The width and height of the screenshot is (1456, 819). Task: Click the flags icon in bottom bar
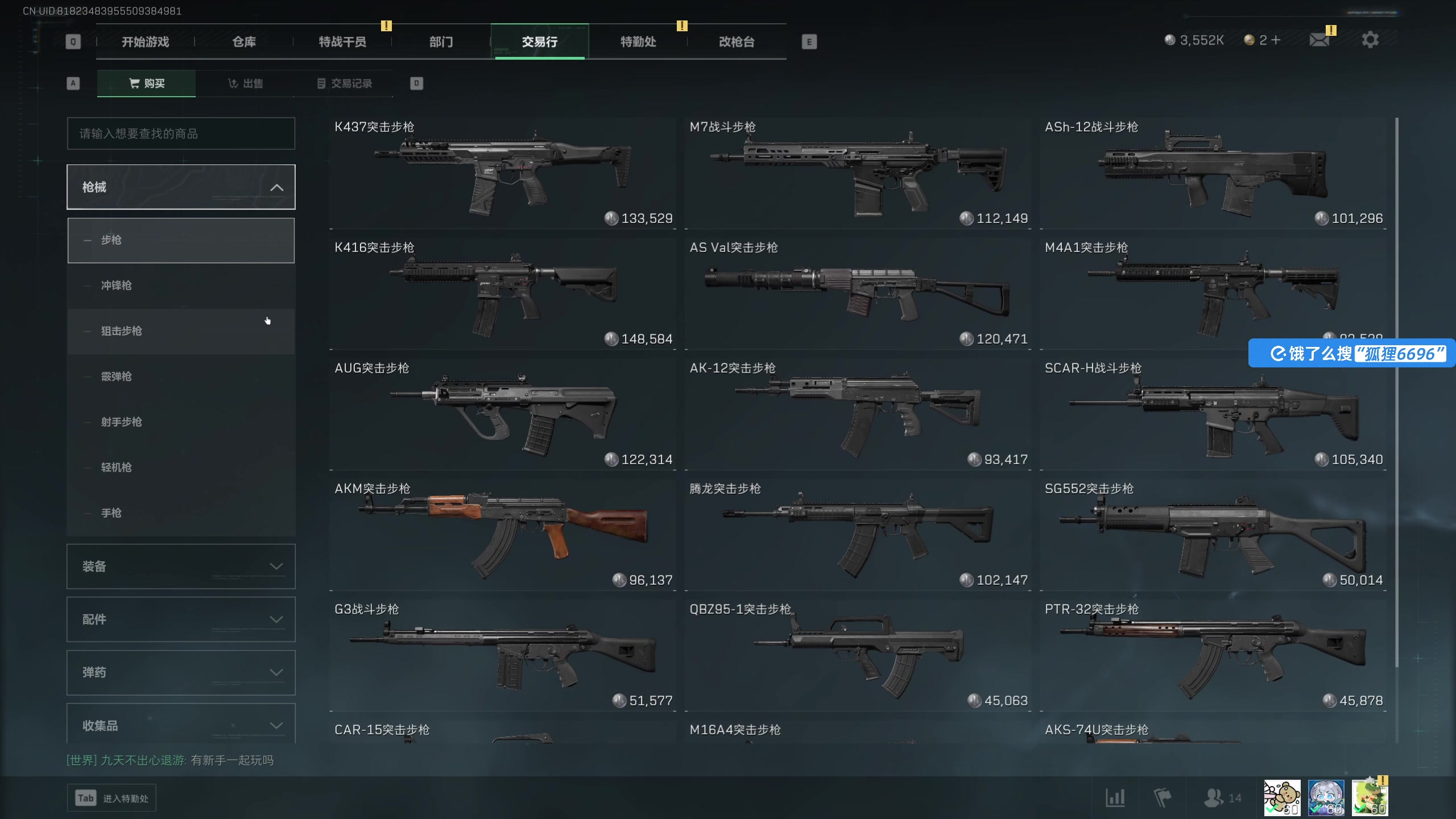tap(1163, 797)
